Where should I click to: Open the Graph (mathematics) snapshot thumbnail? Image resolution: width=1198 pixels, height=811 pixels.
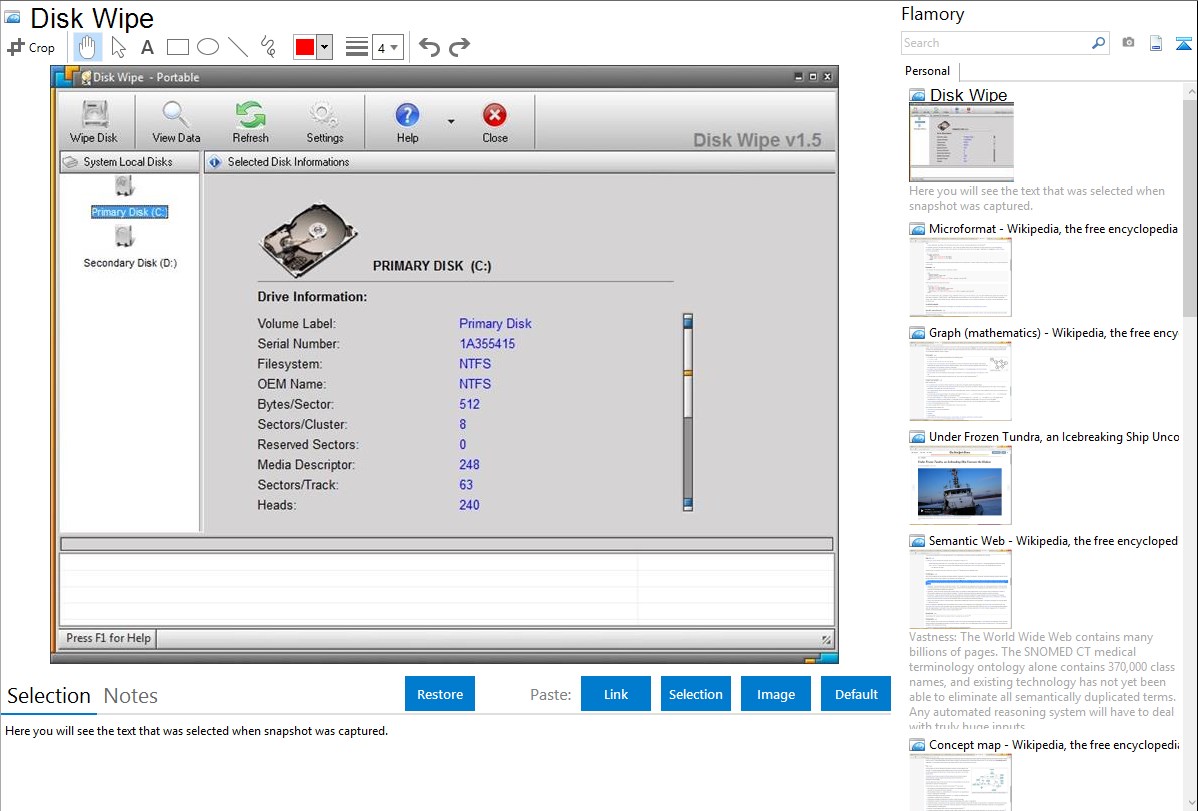pyautogui.click(x=960, y=381)
